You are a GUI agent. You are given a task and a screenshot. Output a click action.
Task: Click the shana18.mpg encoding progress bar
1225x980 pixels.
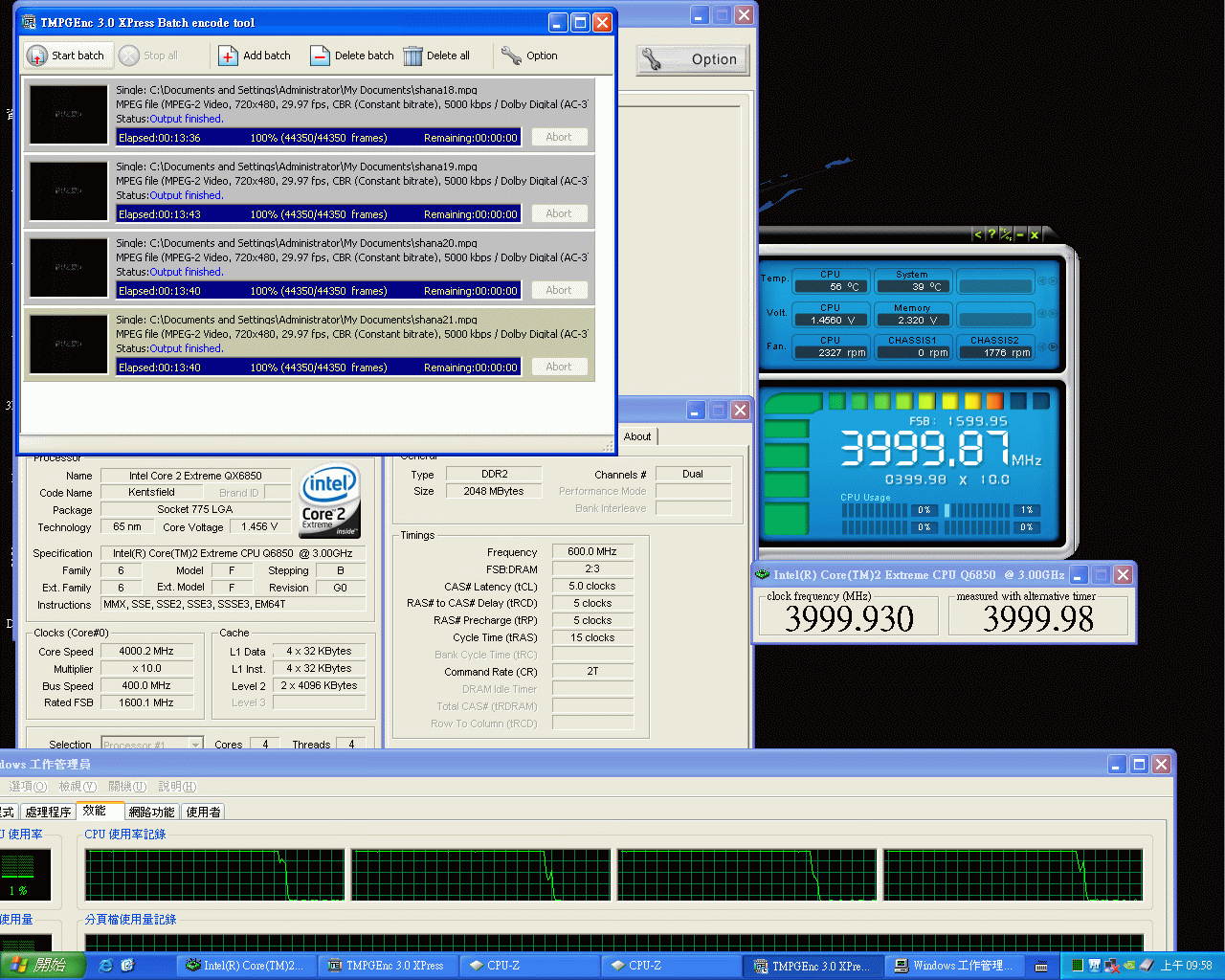point(319,138)
